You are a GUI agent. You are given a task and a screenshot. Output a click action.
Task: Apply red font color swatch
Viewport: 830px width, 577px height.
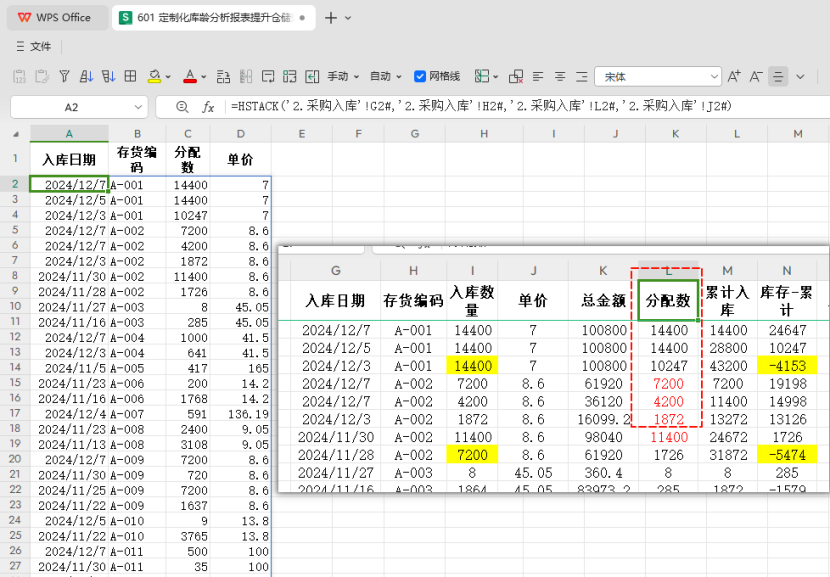190,76
